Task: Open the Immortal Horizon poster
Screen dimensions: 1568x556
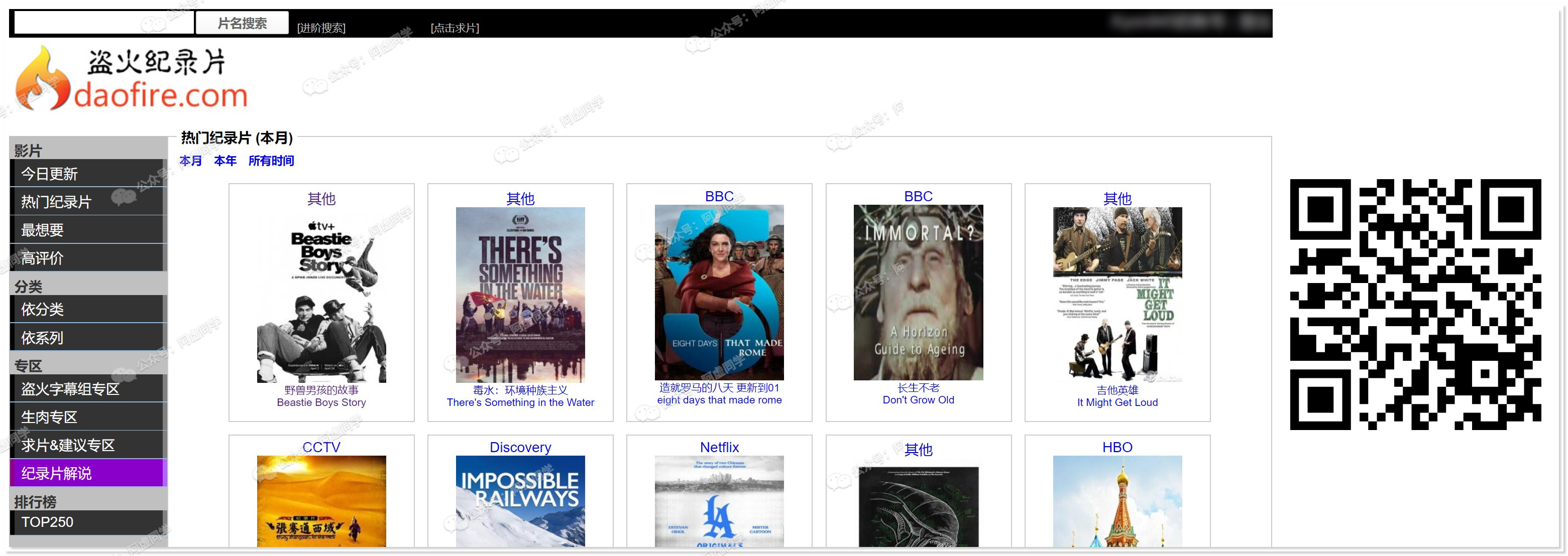Action: click(918, 293)
